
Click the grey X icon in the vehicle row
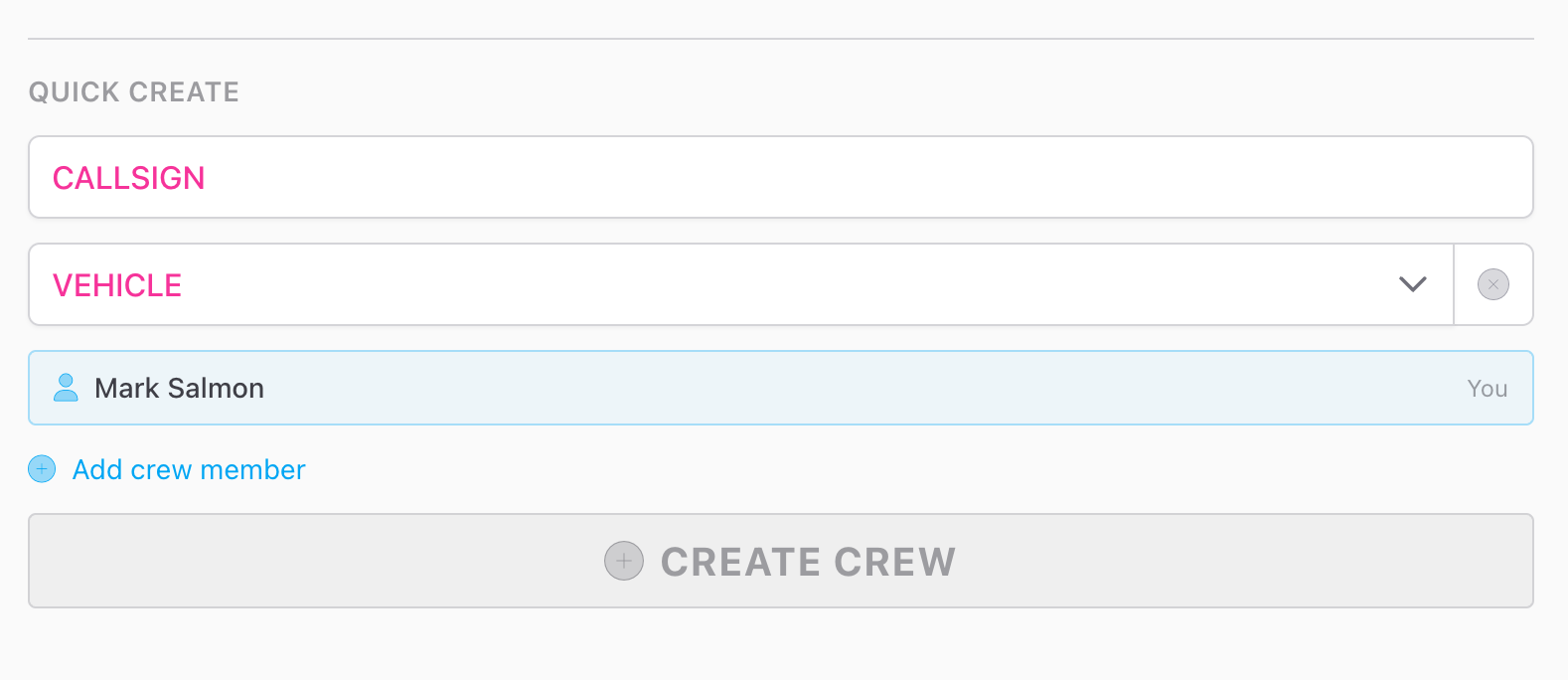coord(1492,284)
